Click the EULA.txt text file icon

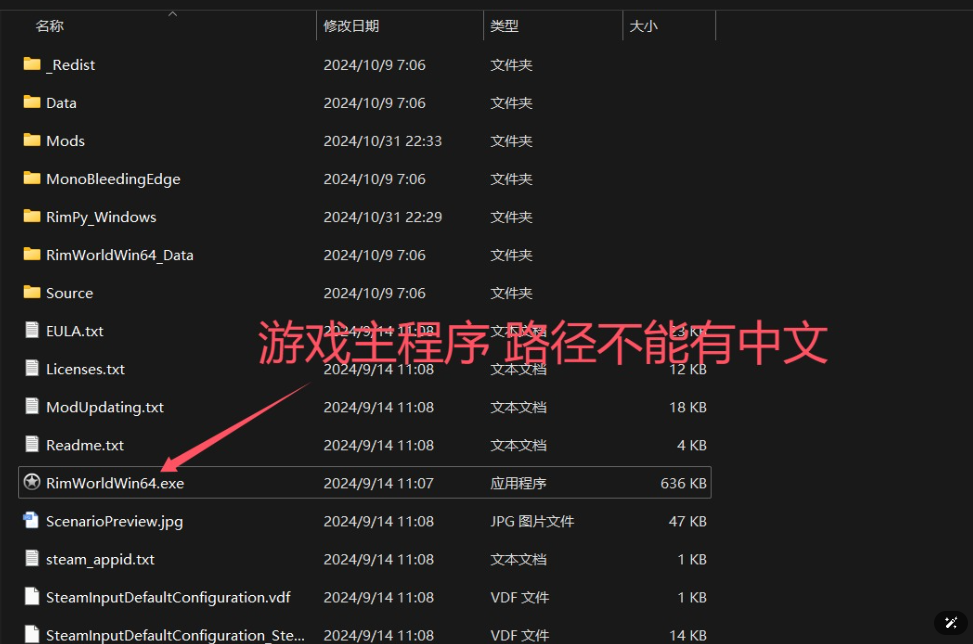pyautogui.click(x=30, y=330)
